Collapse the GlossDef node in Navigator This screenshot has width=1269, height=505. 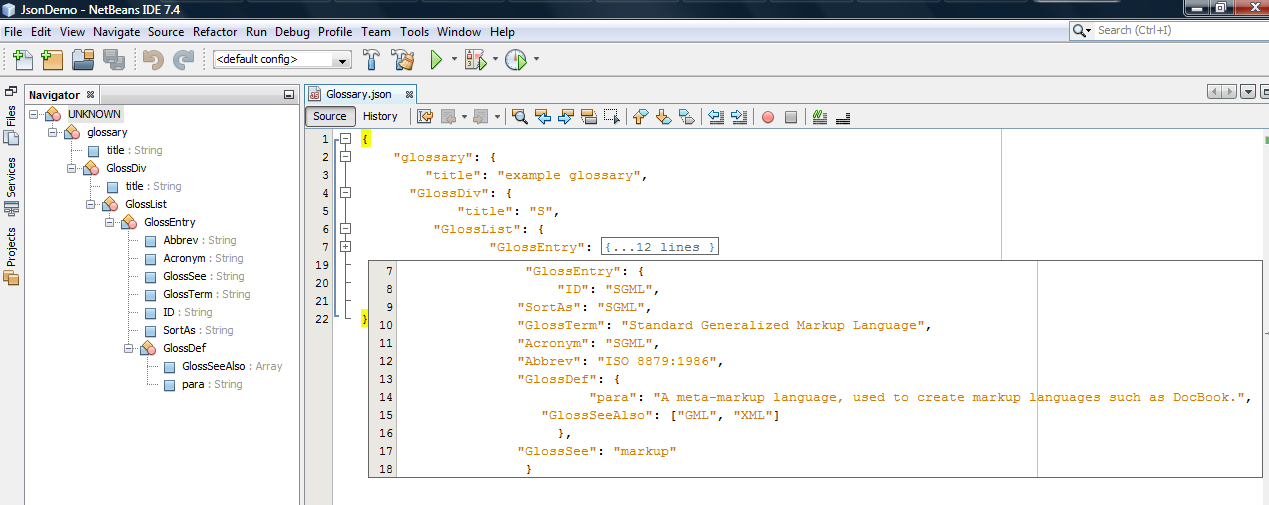tap(128, 348)
